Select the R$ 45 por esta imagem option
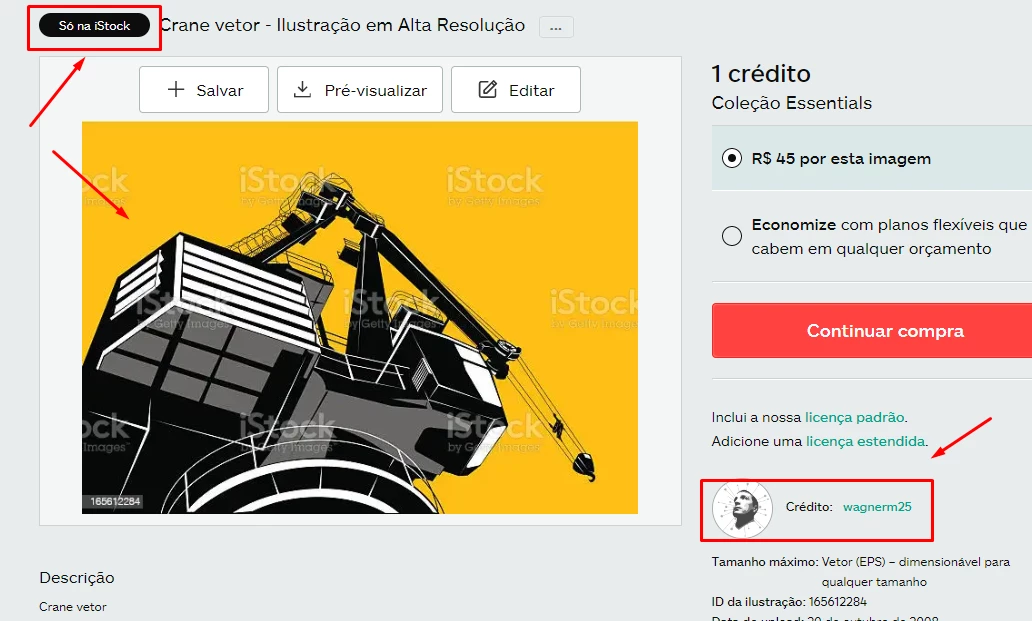1032x621 pixels. pos(732,159)
